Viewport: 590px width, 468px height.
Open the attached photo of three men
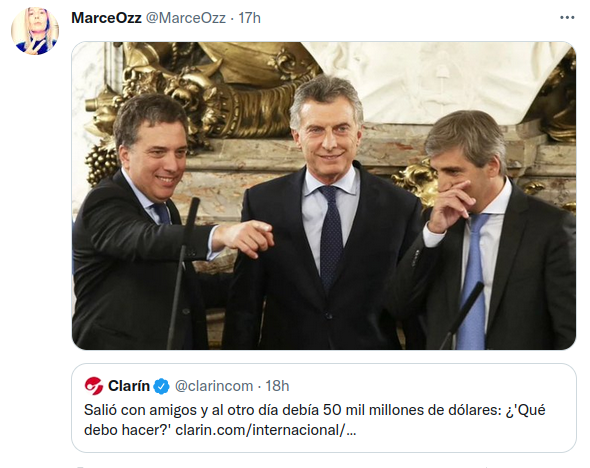324,196
